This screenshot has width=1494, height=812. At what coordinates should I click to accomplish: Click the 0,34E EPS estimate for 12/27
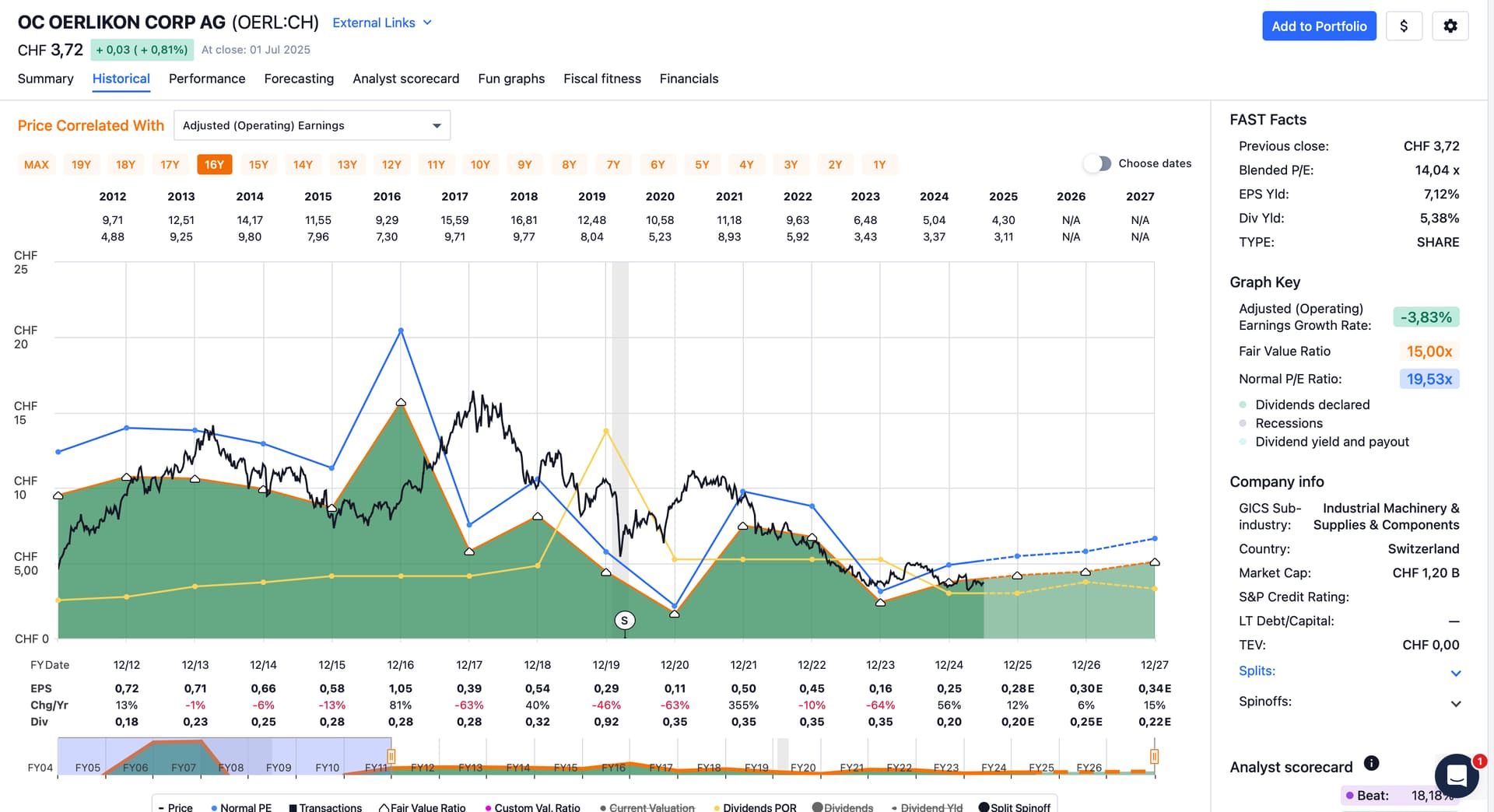pyautogui.click(x=1154, y=688)
